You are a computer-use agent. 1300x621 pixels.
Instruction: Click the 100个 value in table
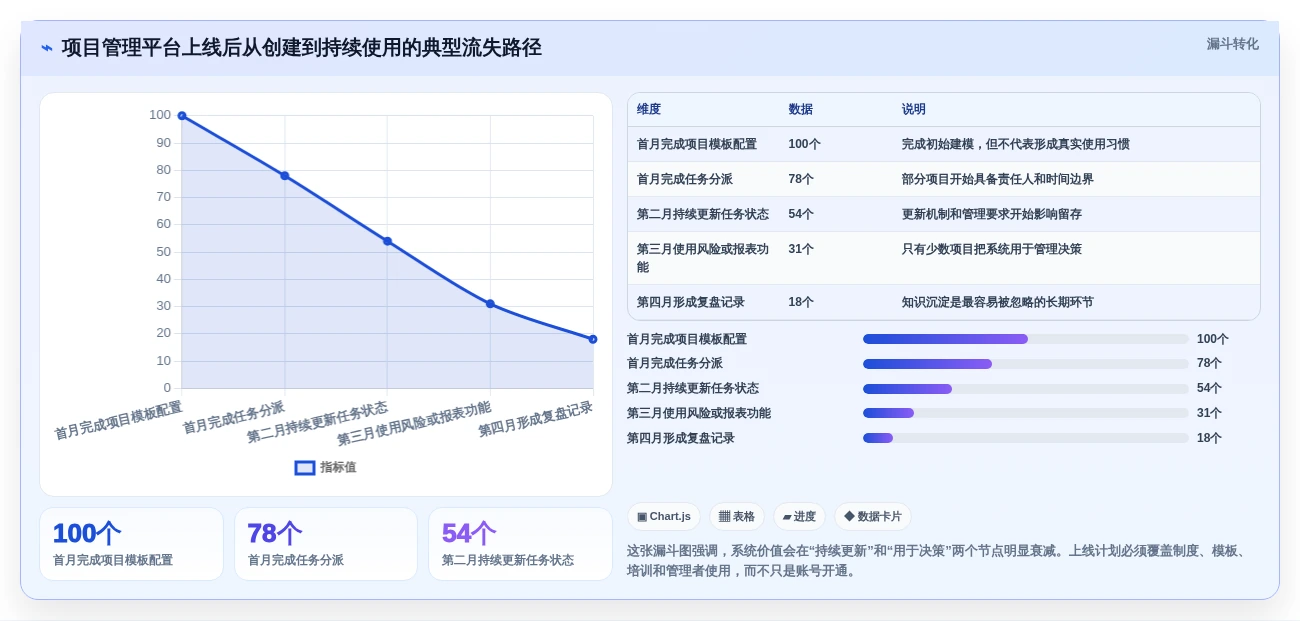pyautogui.click(x=804, y=144)
